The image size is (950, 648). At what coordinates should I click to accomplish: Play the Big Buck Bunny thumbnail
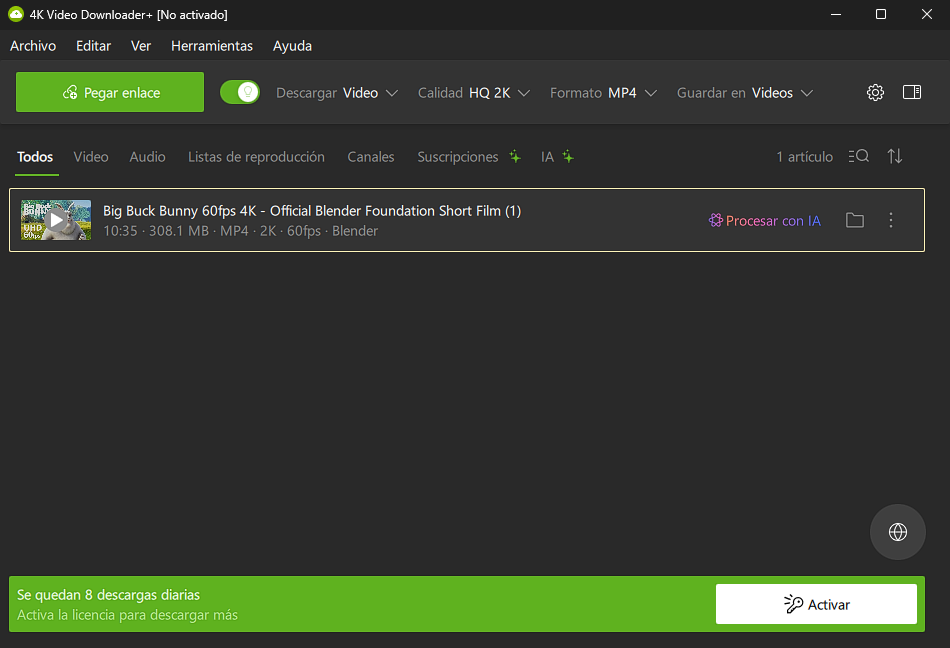[56, 220]
